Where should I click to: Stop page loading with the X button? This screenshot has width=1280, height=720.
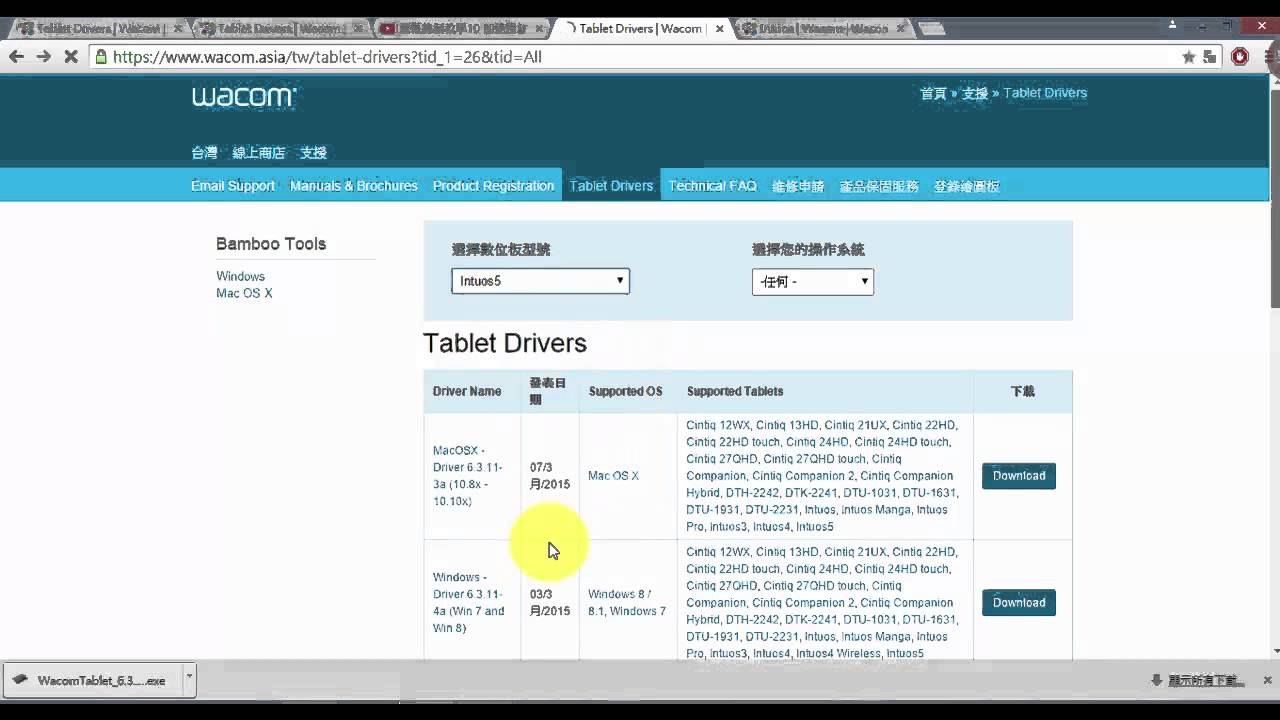[x=71, y=57]
